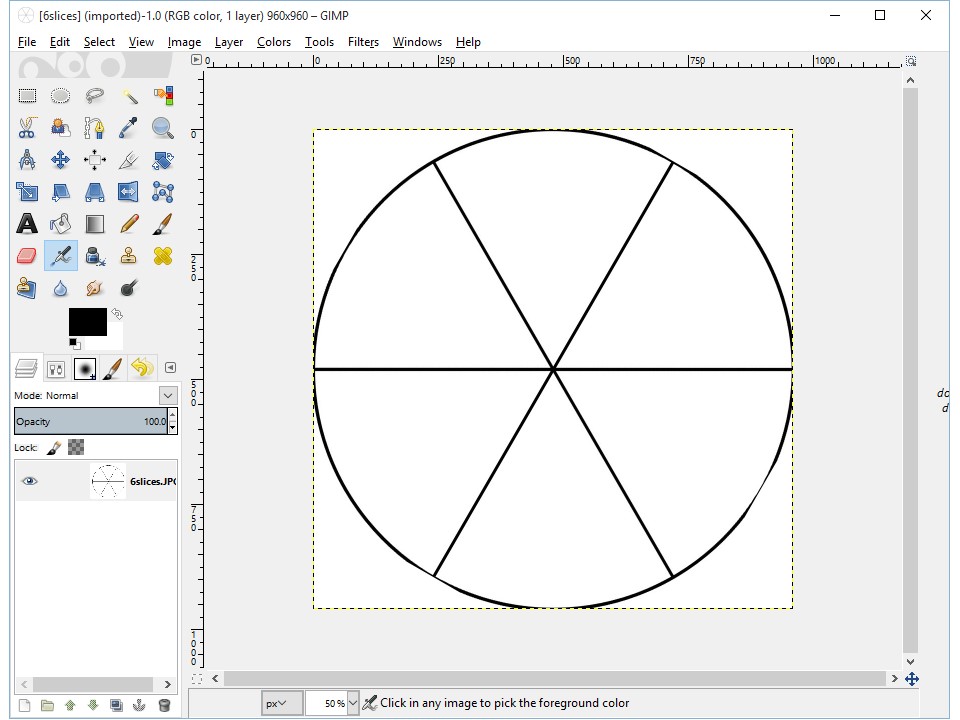Toggle zoom-on-window-resize icon above vertical scrollbar
This screenshot has width=960, height=720.
pyautogui.click(x=911, y=61)
